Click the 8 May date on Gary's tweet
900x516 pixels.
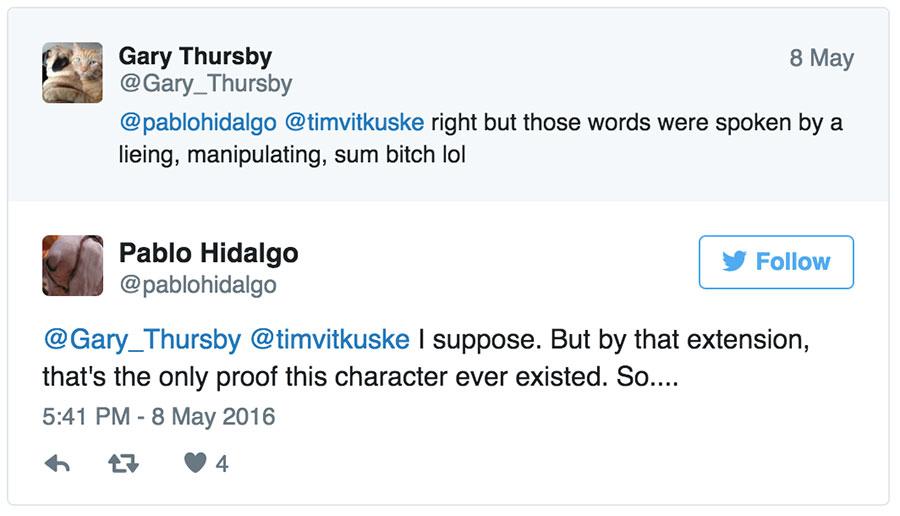point(821,58)
